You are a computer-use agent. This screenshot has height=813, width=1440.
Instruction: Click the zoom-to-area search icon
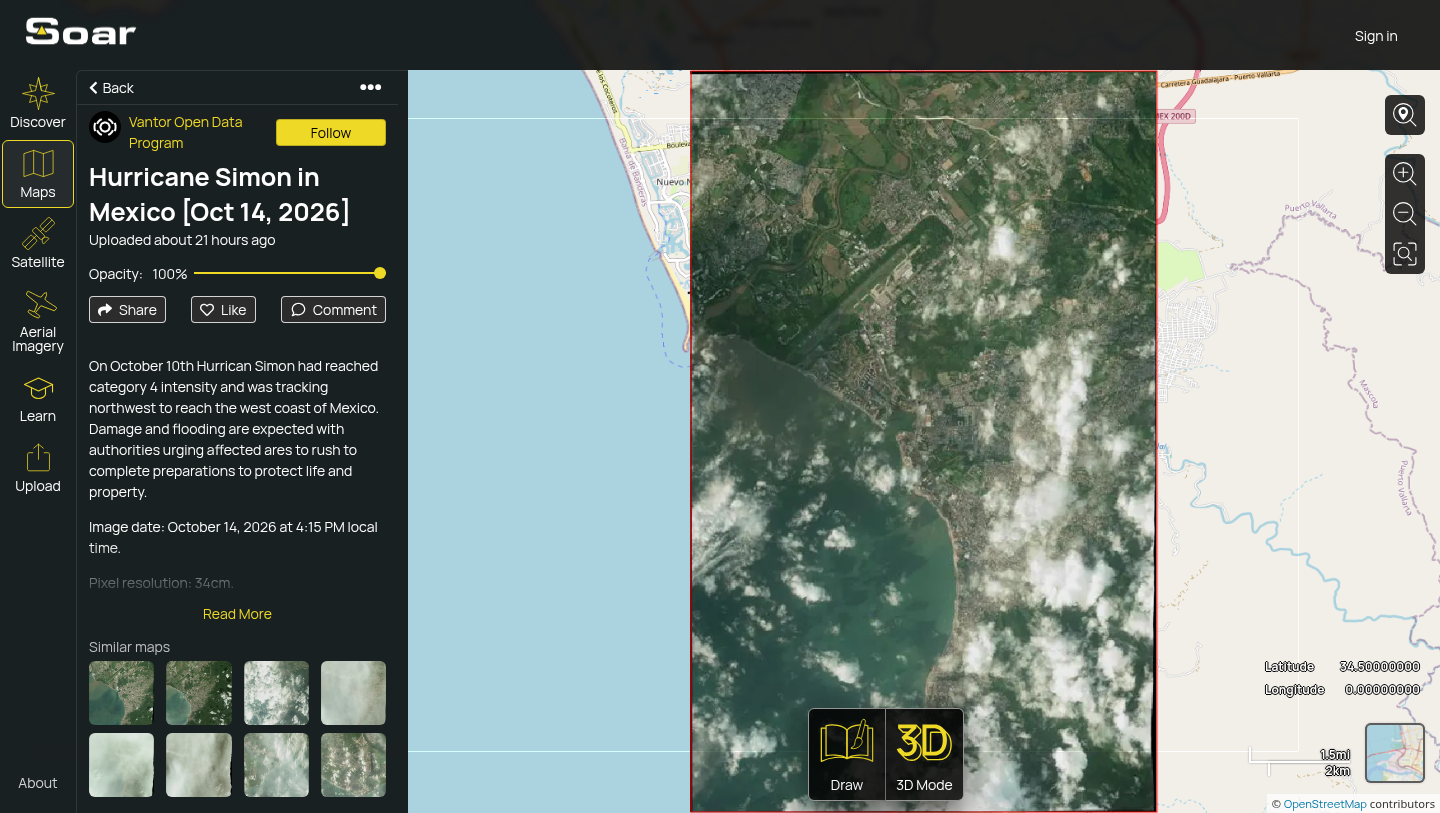[1405, 254]
